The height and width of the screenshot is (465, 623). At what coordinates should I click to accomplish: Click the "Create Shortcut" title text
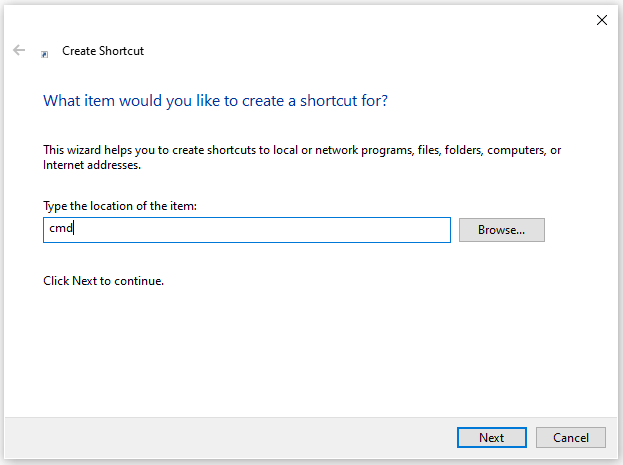(103, 51)
